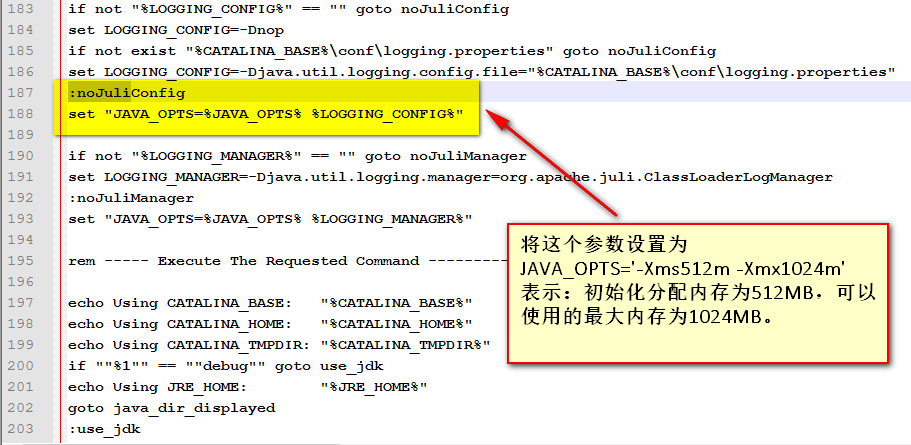Select line number 190 in the margin
Screen dimensions: 911x445
tap(21, 156)
